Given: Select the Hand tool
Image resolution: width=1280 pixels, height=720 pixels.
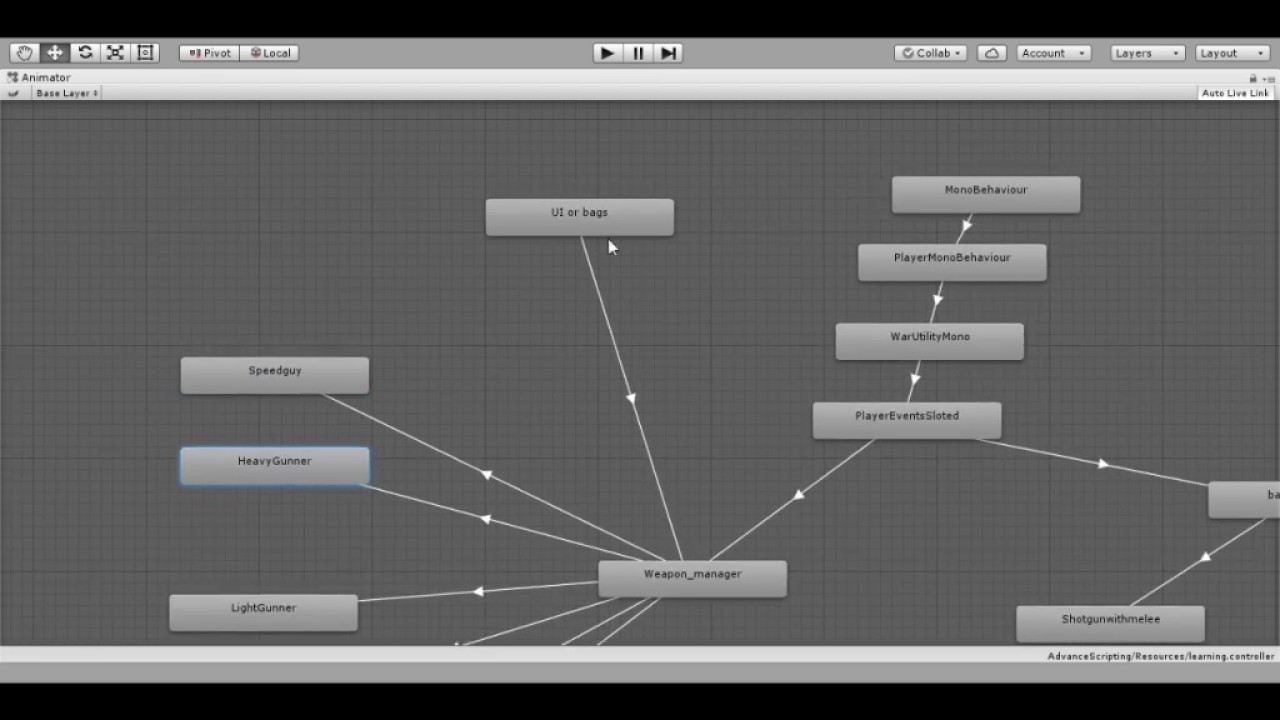Looking at the screenshot, I should coord(24,53).
